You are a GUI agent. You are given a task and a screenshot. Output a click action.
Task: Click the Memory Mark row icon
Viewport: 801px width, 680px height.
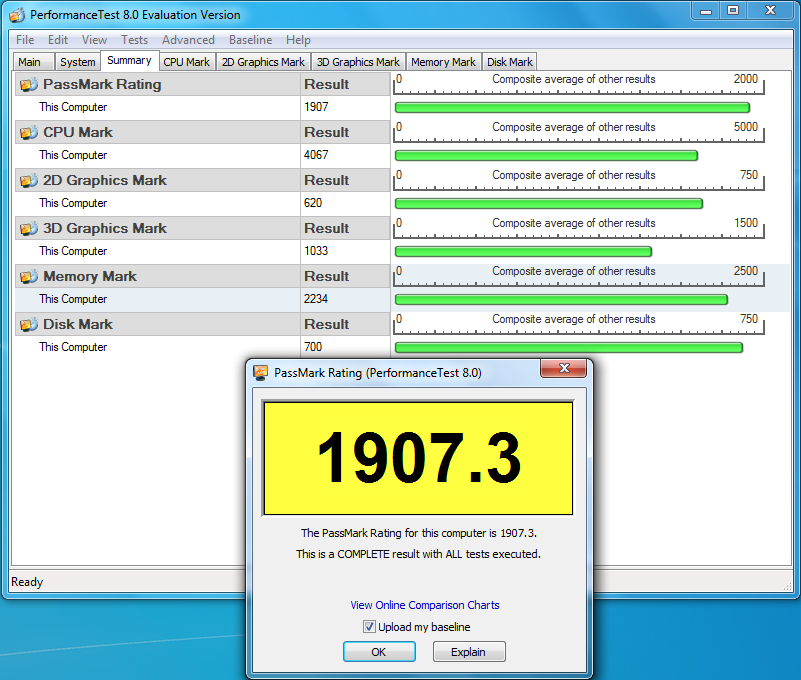coord(29,276)
